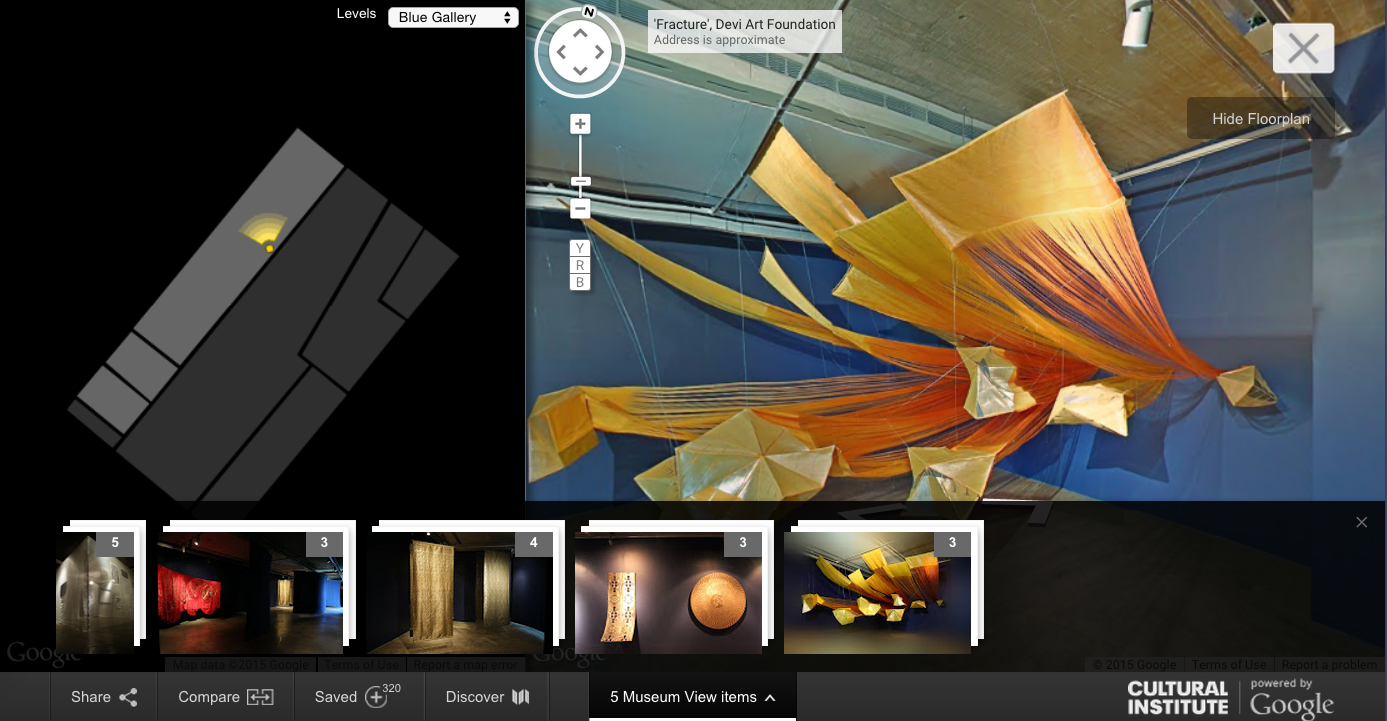1387x721 pixels.
Task: Select the B level button
Action: (579, 282)
